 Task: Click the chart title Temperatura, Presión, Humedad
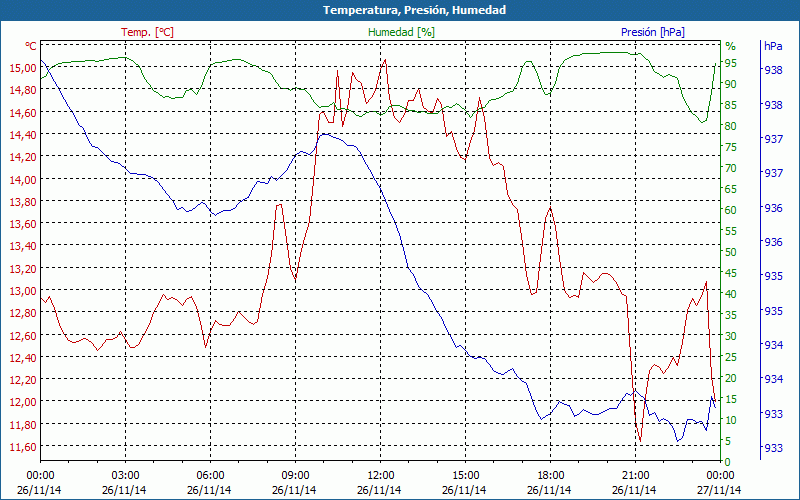click(x=414, y=10)
